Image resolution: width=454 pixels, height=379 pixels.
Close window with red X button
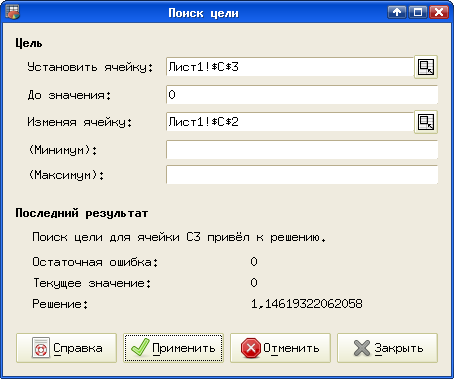pos(439,12)
